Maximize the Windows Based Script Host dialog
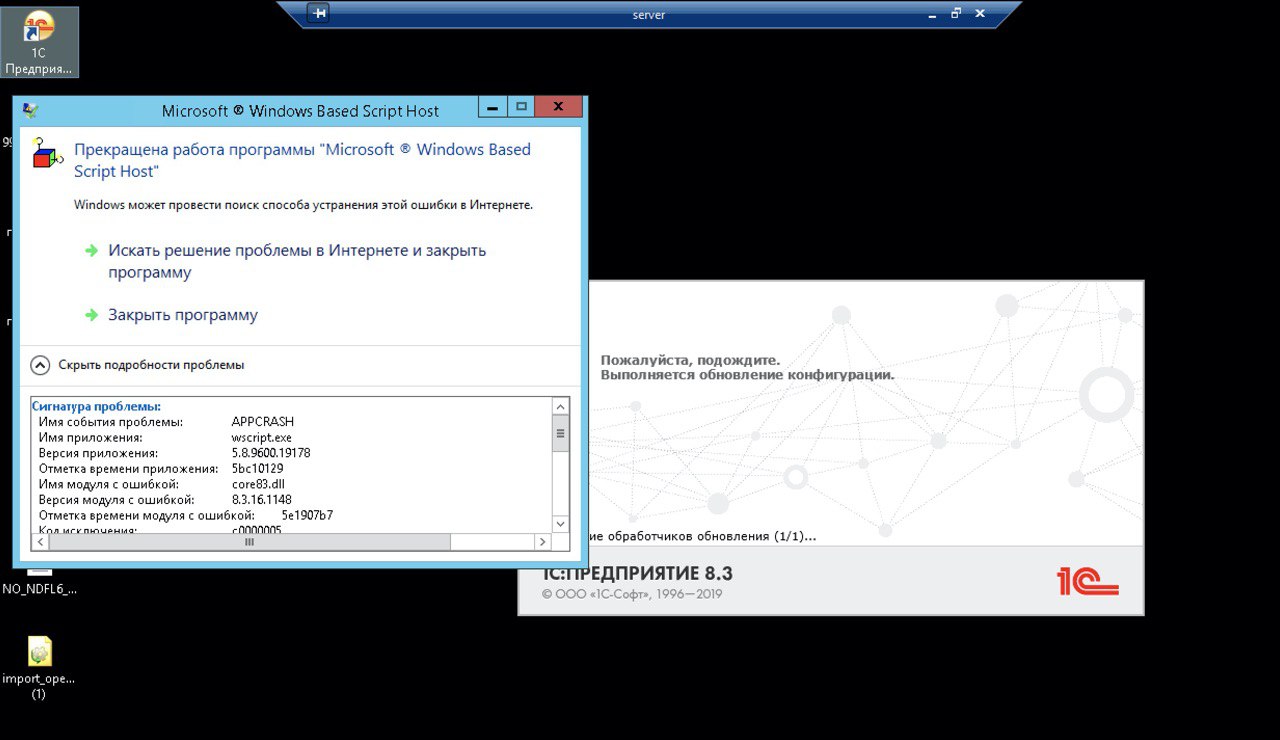Viewport: 1280px width, 740px height. tap(520, 106)
